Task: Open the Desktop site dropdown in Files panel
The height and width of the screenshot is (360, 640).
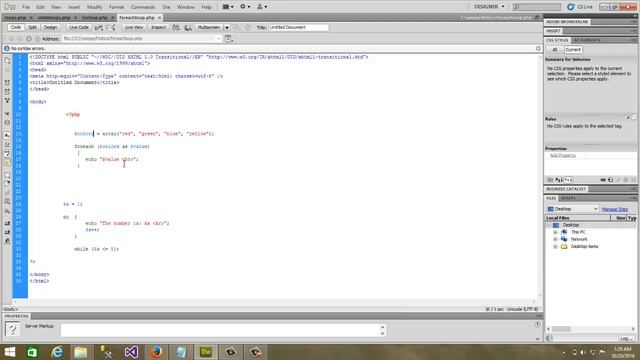Action: 572,209
